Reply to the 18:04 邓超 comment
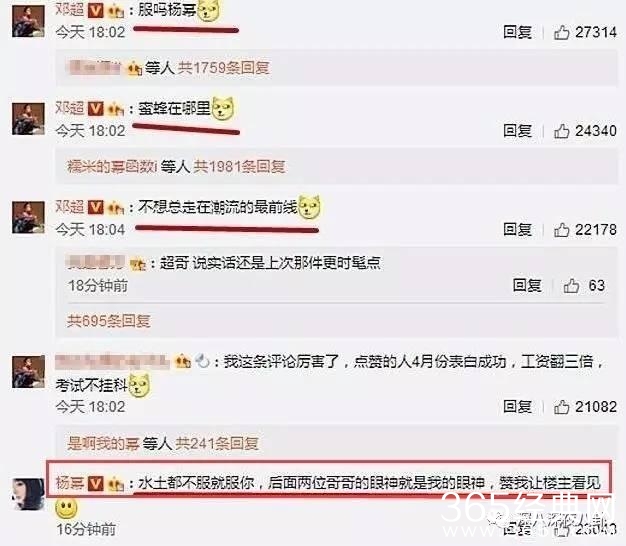The height and width of the screenshot is (546, 626). 517,229
